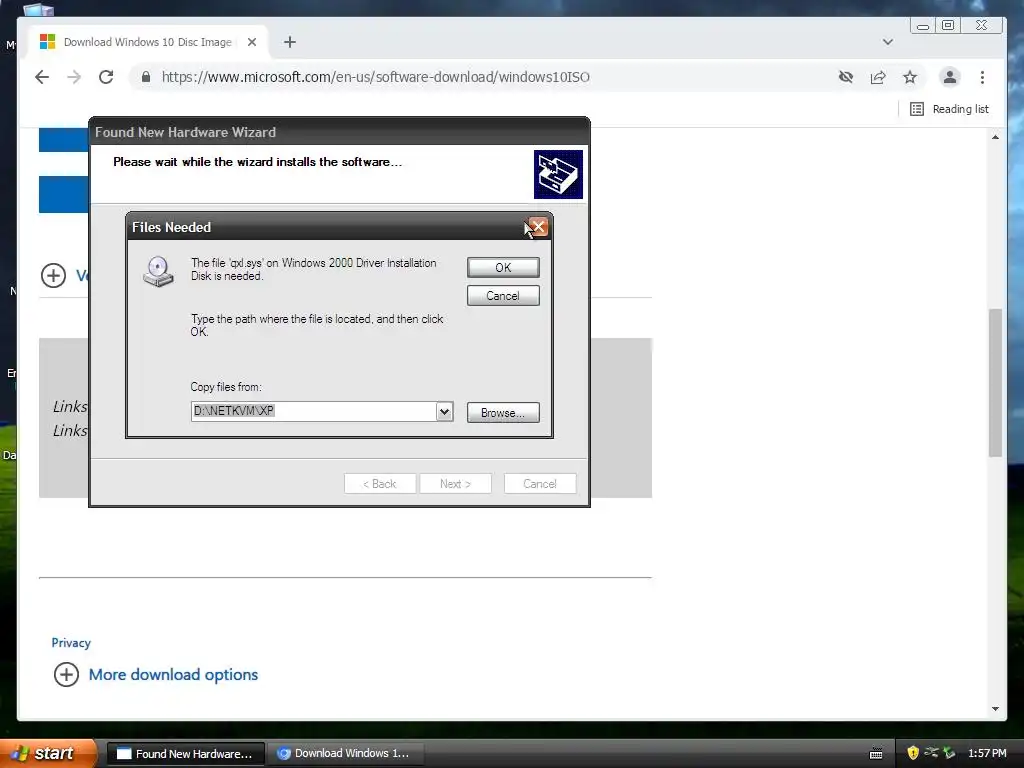
Task: Click the page scroll down arrow
Action: [x=995, y=709]
